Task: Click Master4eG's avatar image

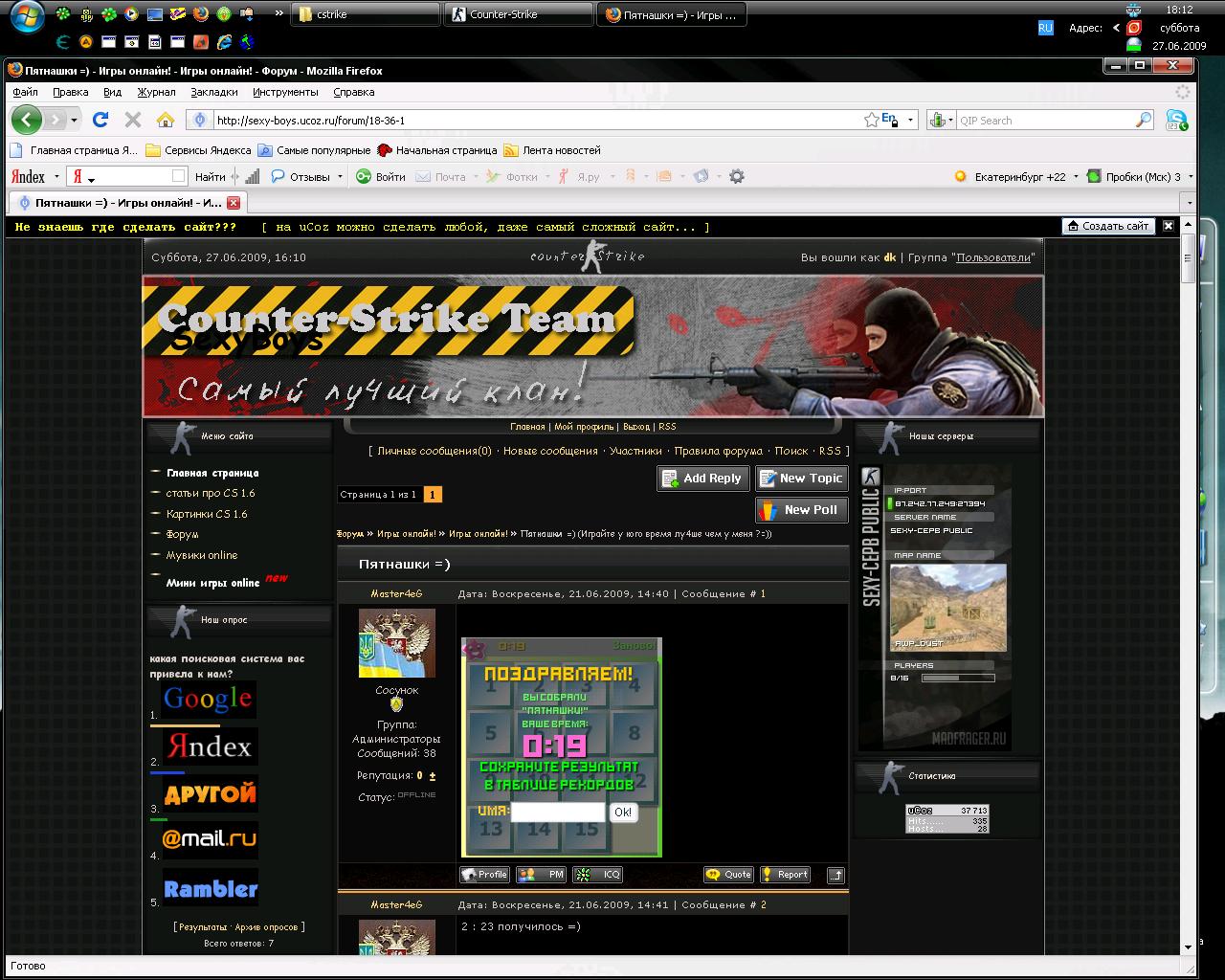Action: (396, 643)
